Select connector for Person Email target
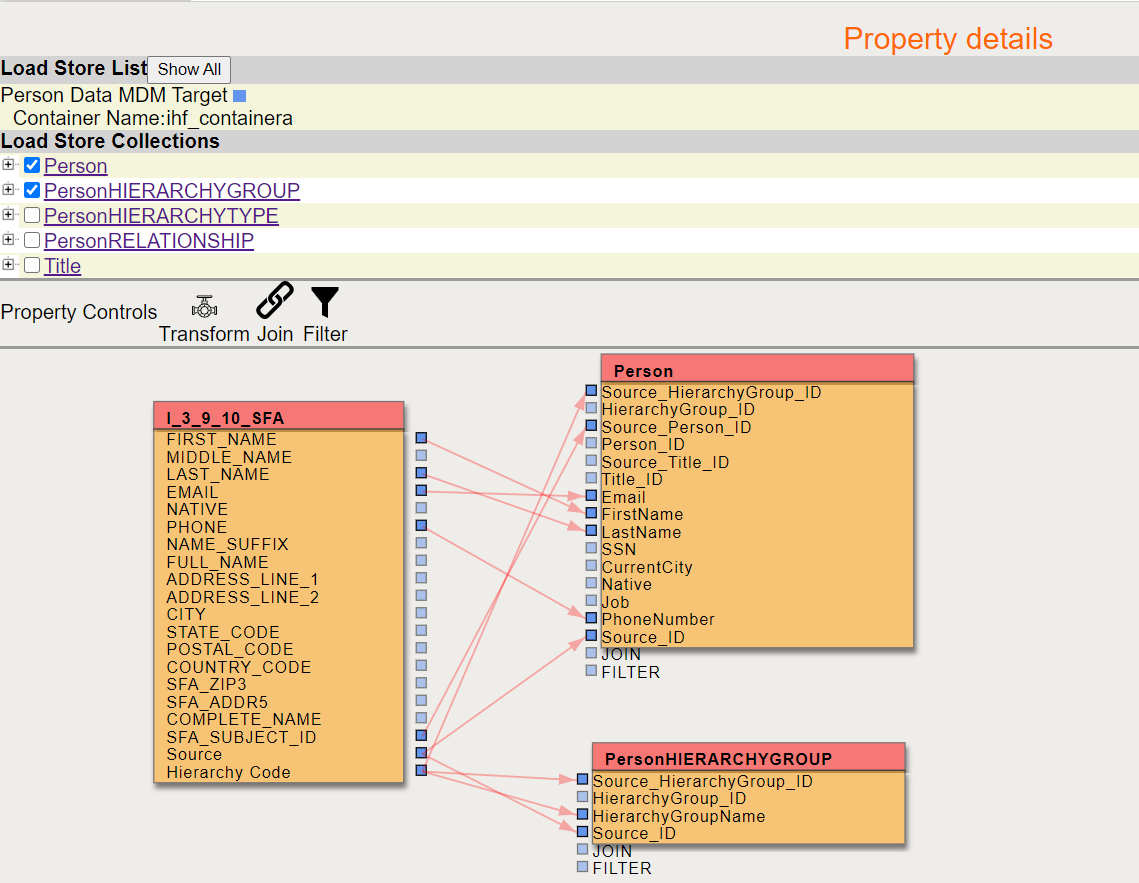Screen dimensions: 1139x883 tap(591, 495)
